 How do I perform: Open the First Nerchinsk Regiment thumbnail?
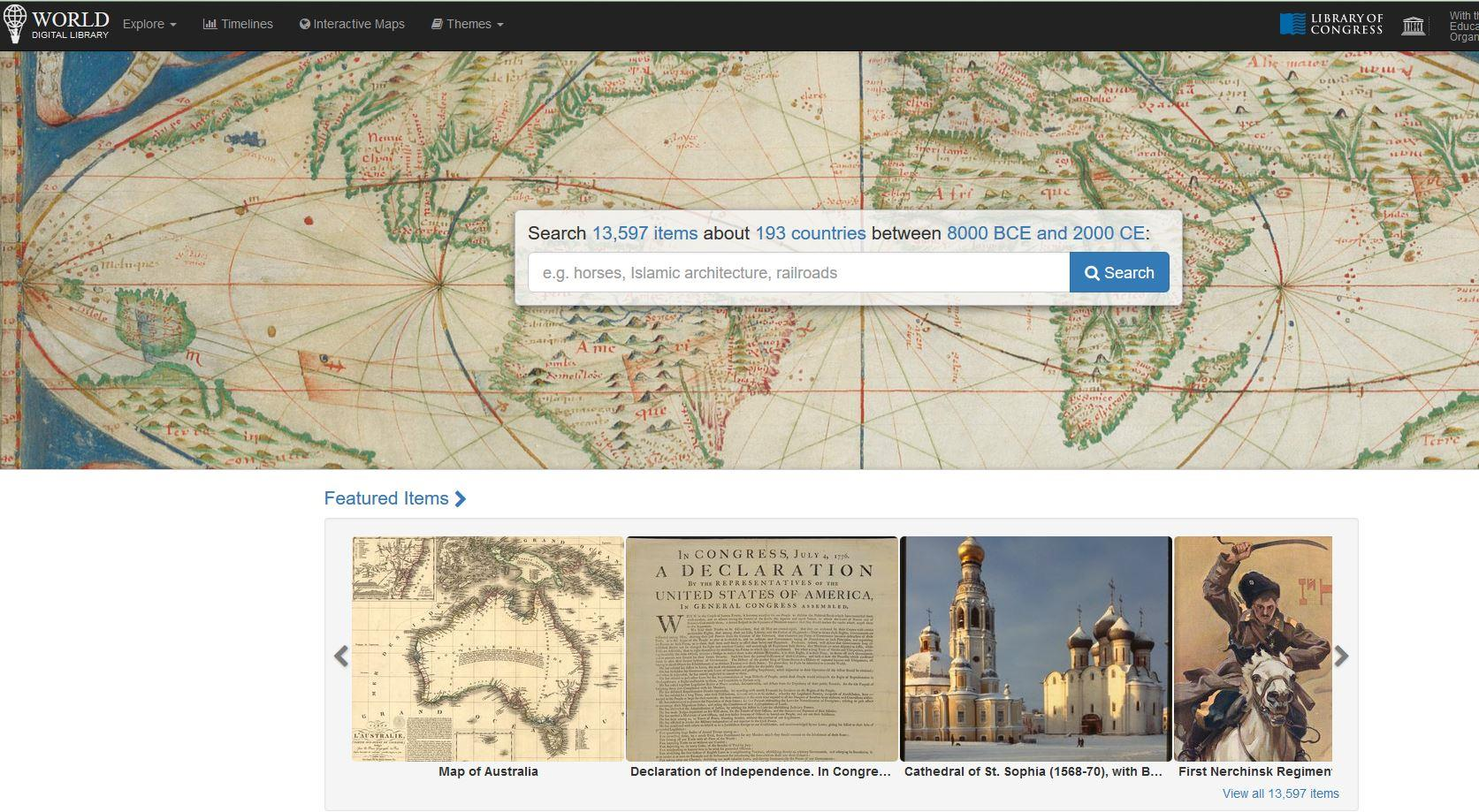pos(1253,649)
